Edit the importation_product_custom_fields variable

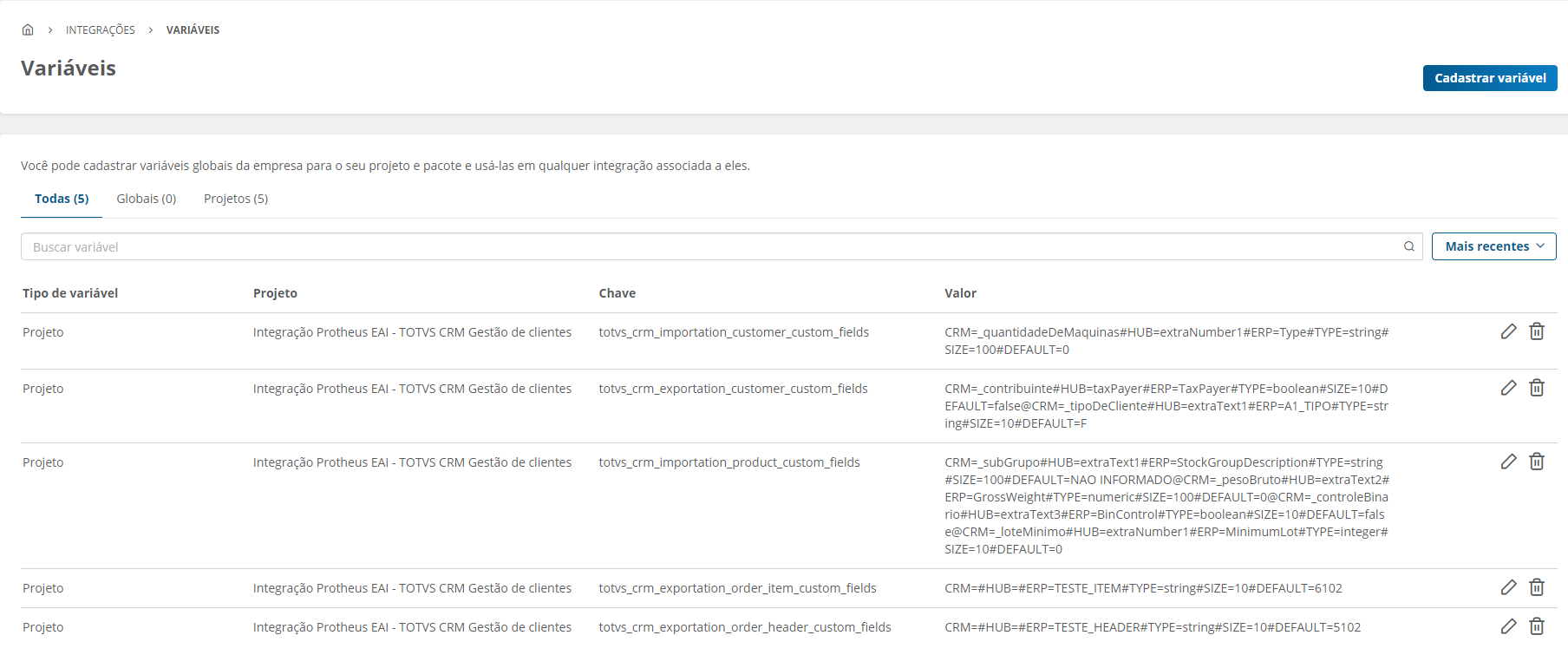[1509, 462]
